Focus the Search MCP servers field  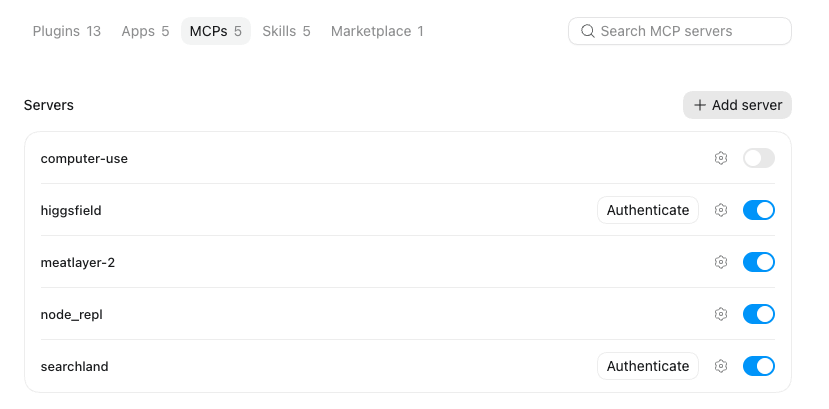pyautogui.click(x=679, y=31)
